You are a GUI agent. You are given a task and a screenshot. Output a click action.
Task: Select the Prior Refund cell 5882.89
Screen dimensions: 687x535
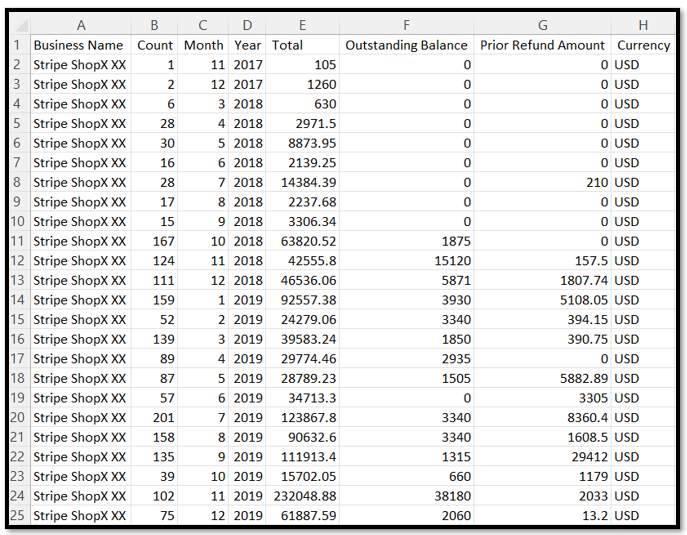point(542,378)
